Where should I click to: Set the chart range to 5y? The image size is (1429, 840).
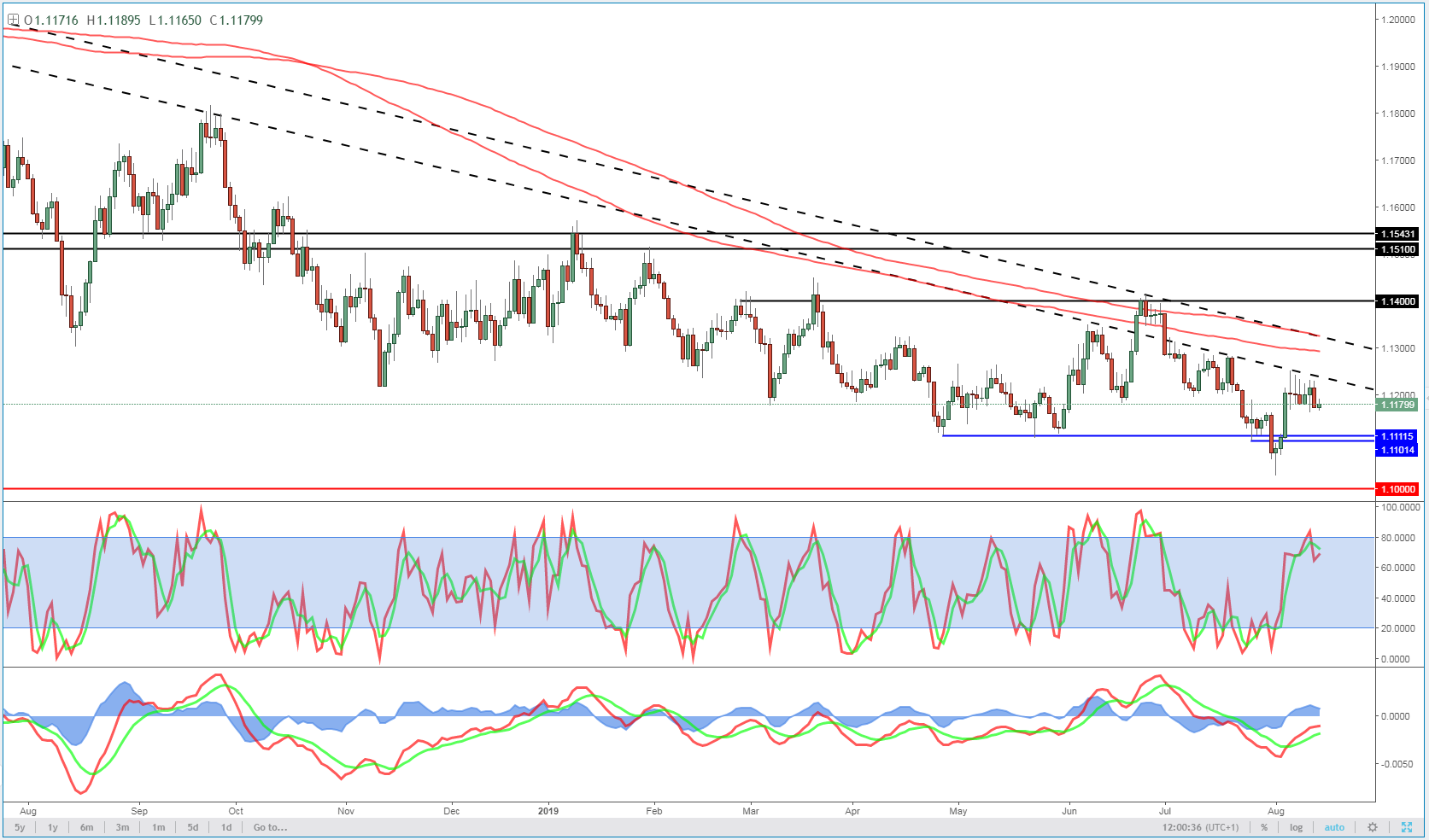point(20,827)
